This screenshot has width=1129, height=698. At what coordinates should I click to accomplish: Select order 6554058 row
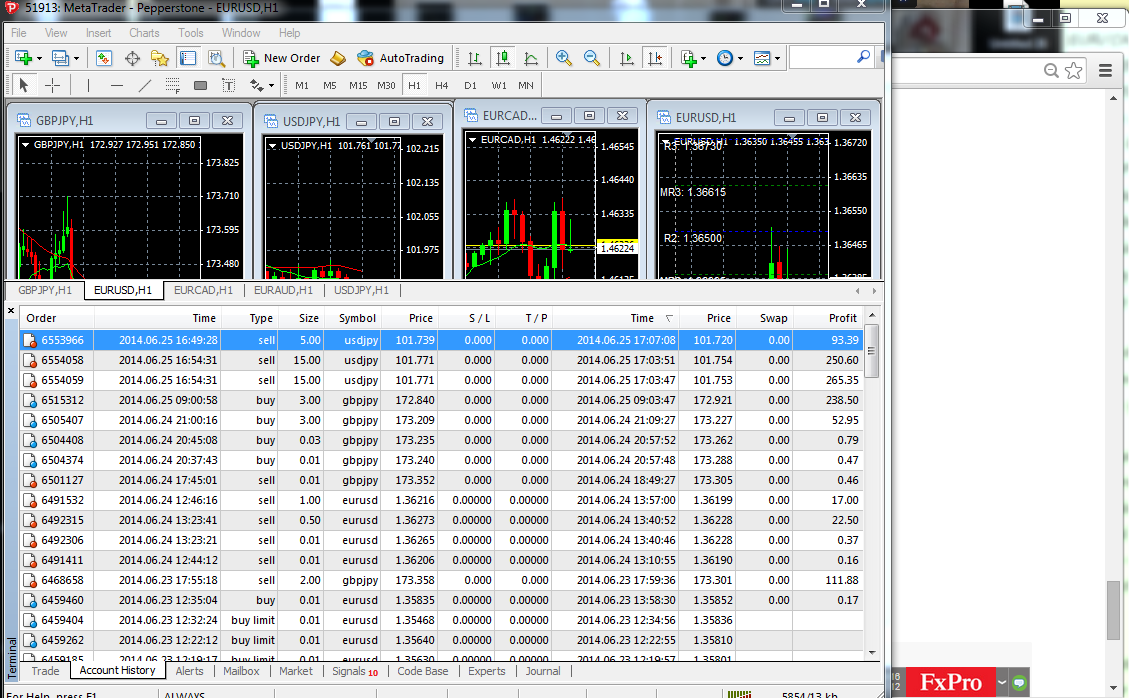tap(441, 360)
